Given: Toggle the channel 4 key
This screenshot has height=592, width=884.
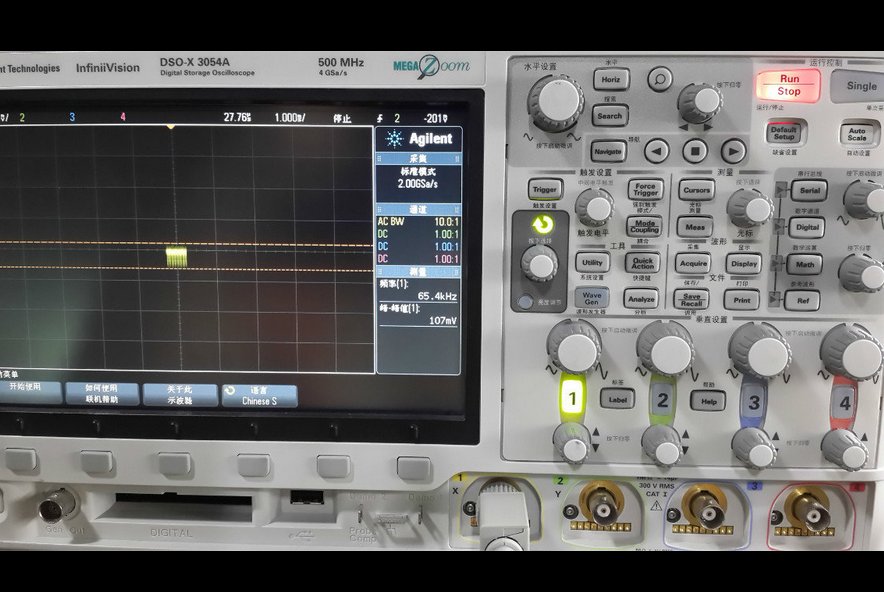Looking at the screenshot, I should (x=845, y=403).
